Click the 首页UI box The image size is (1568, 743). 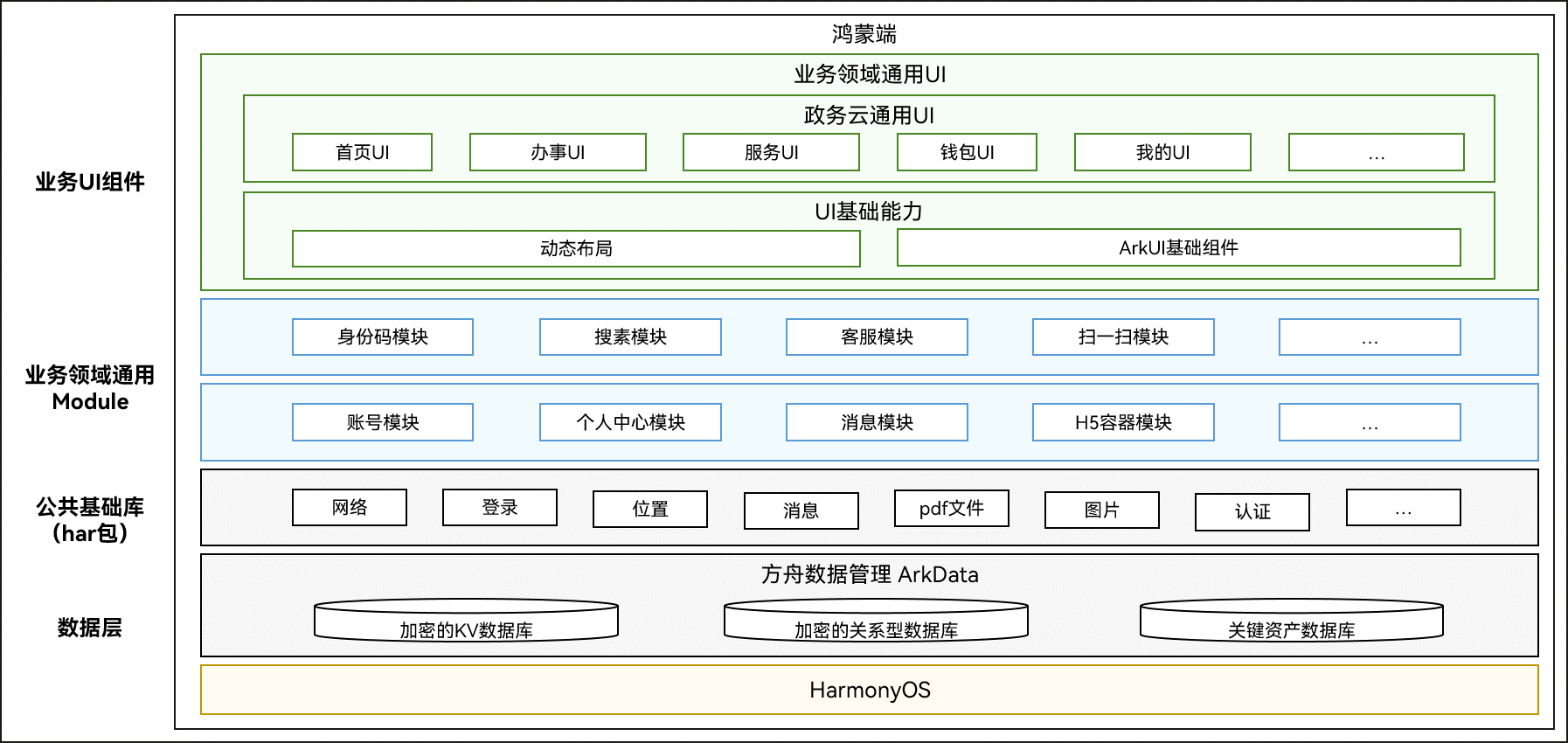point(362,152)
